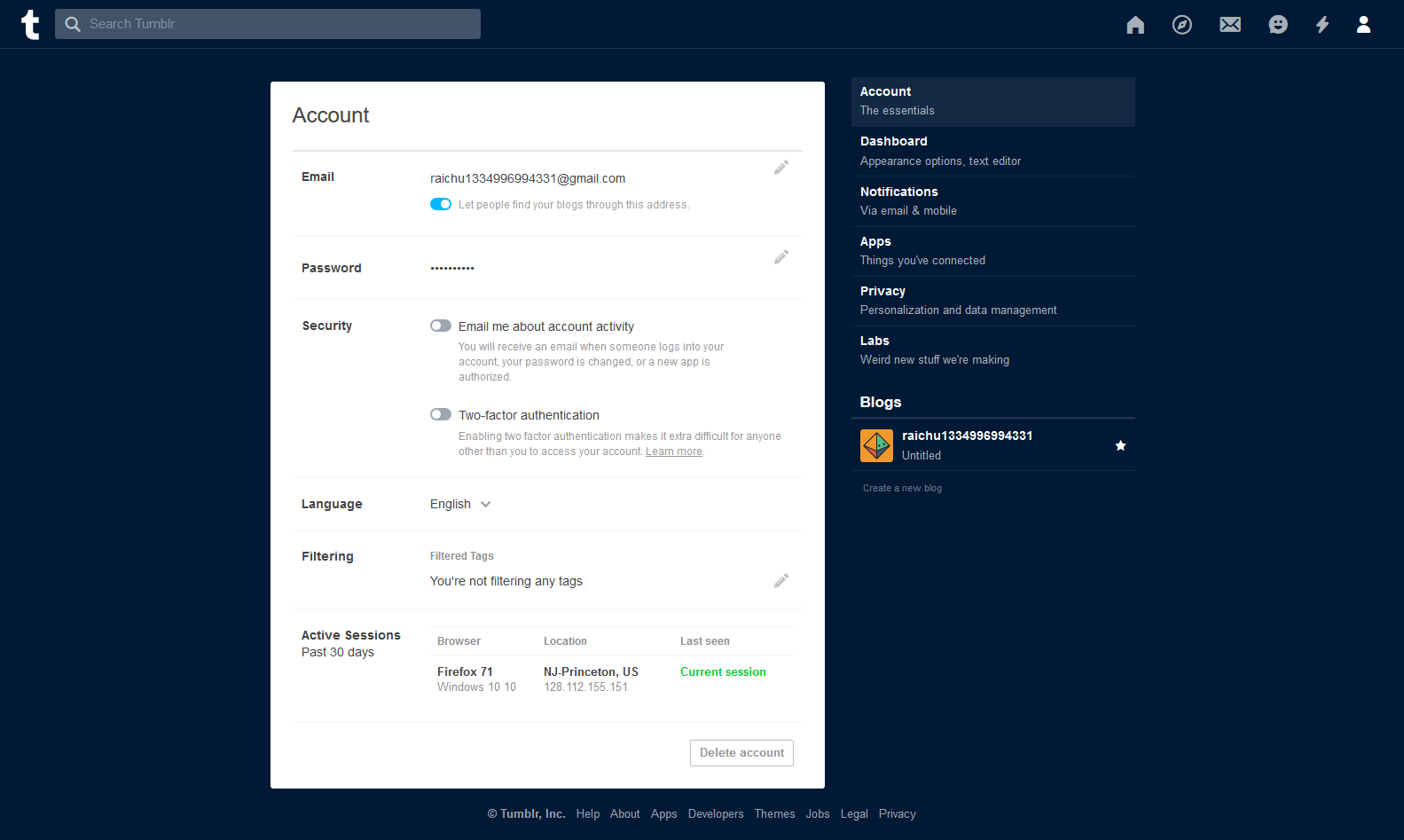The width and height of the screenshot is (1404, 840).
Task: Open the Explore compass icon
Action: (x=1182, y=25)
